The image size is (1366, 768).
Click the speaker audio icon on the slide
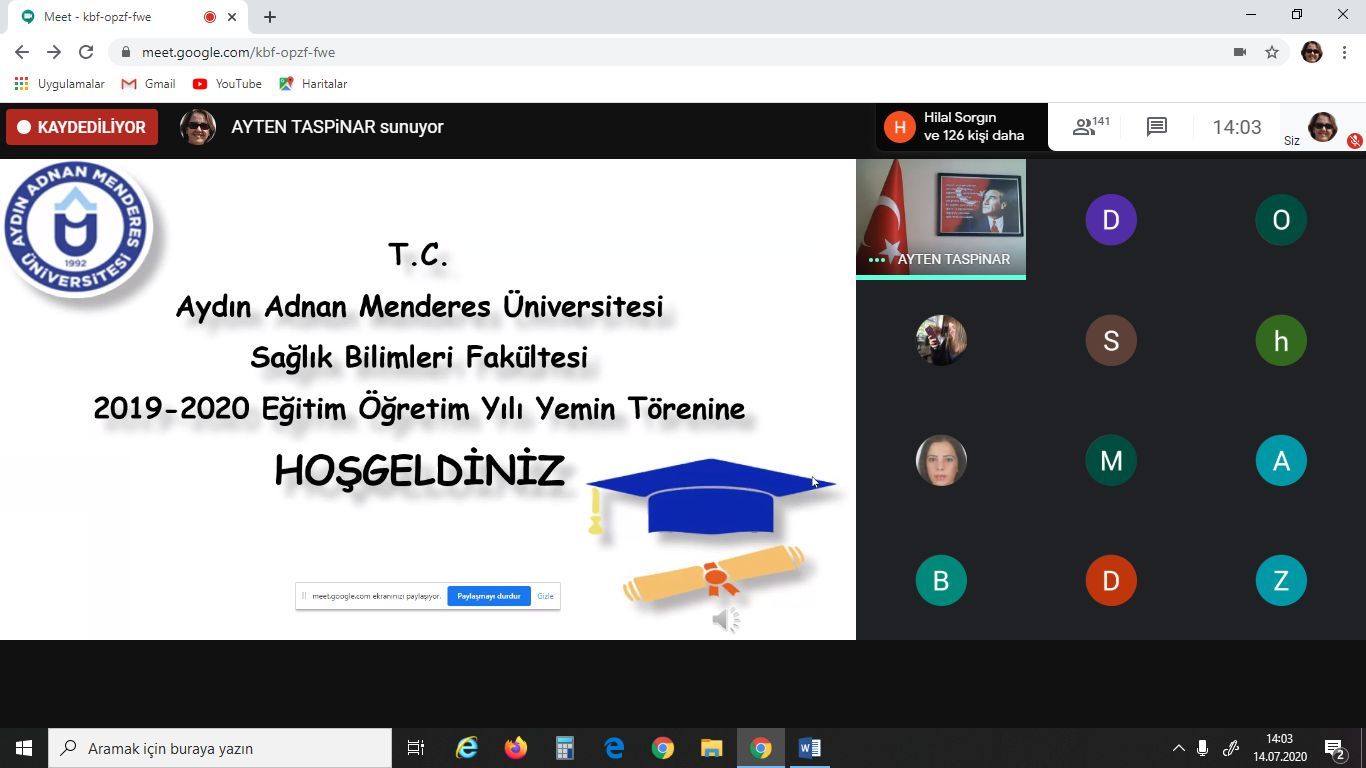725,620
